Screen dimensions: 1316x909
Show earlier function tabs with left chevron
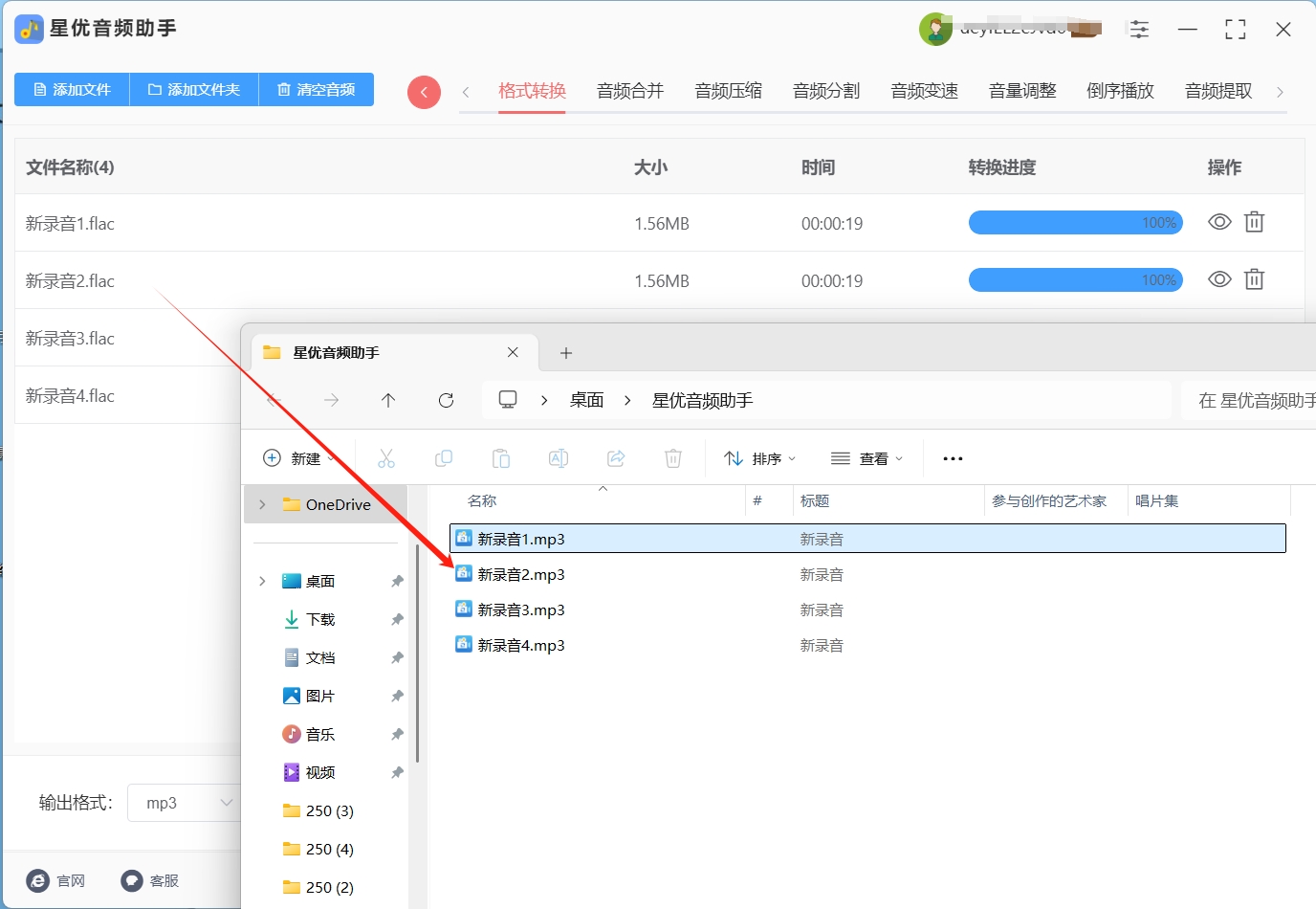466,92
